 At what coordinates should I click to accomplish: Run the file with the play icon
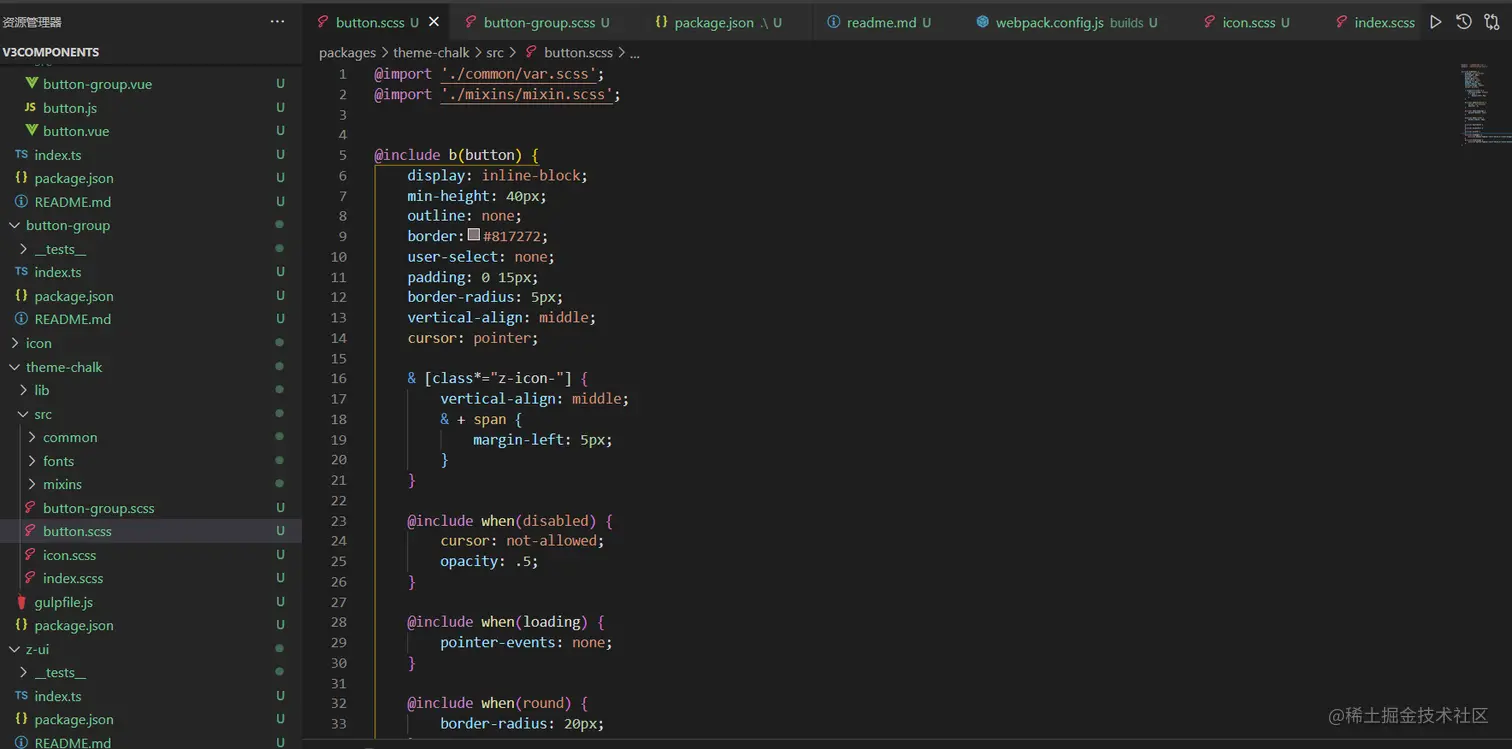pyautogui.click(x=1436, y=22)
